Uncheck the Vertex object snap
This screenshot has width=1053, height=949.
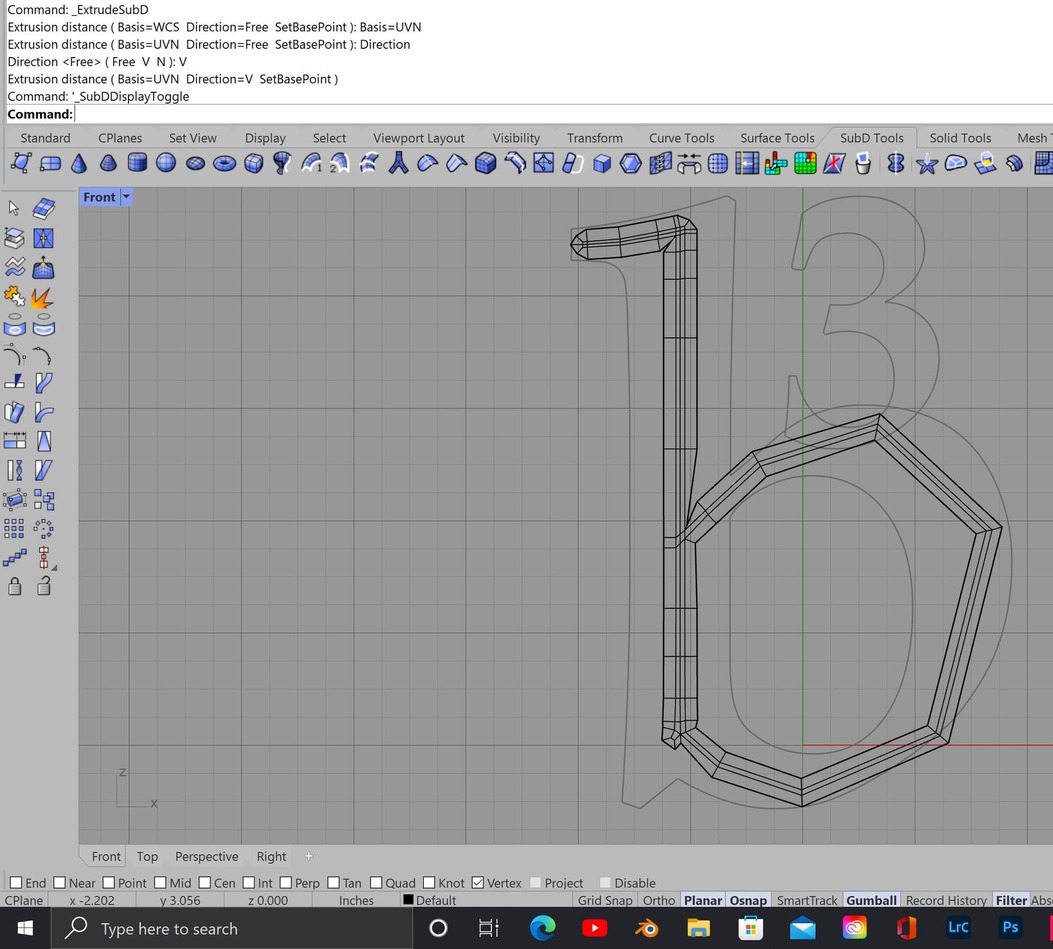(x=478, y=883)
